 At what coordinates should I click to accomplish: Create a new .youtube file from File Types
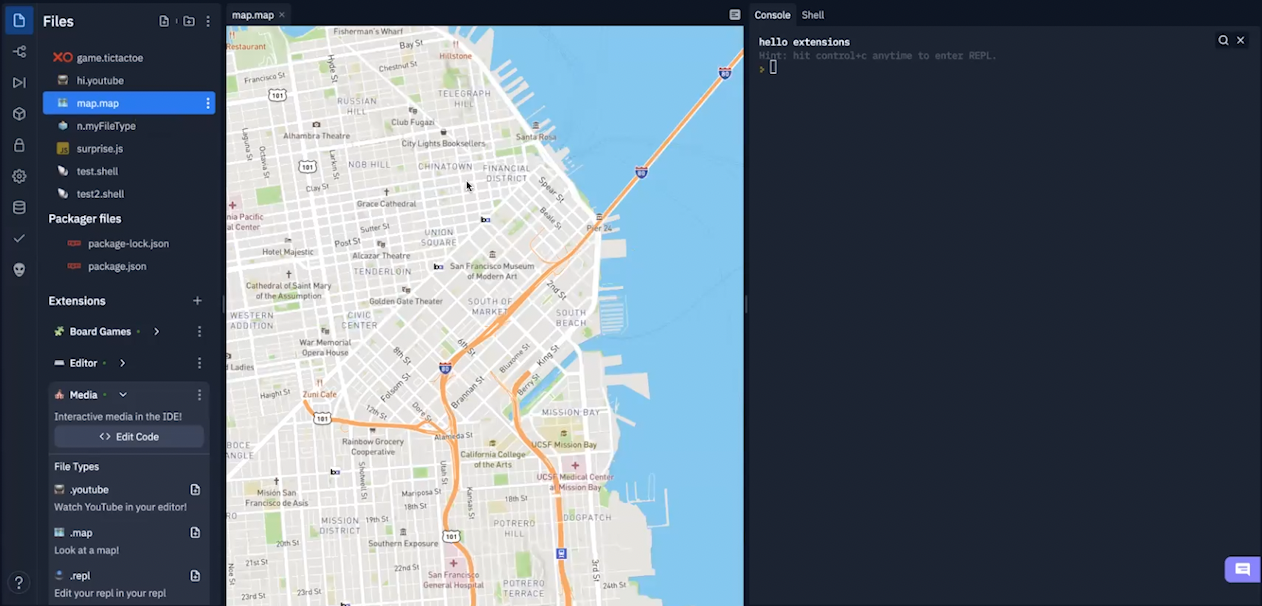pos(194,489)
